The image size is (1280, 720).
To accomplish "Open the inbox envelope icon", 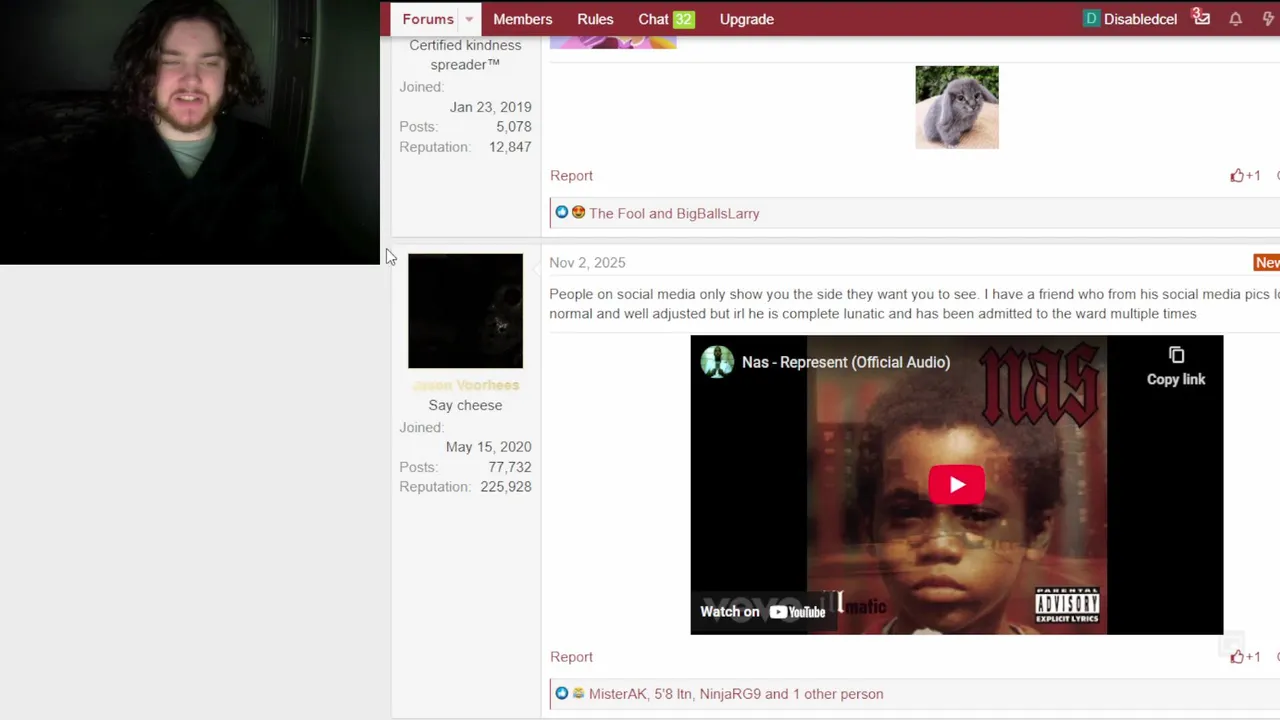I will (1202, 18).
